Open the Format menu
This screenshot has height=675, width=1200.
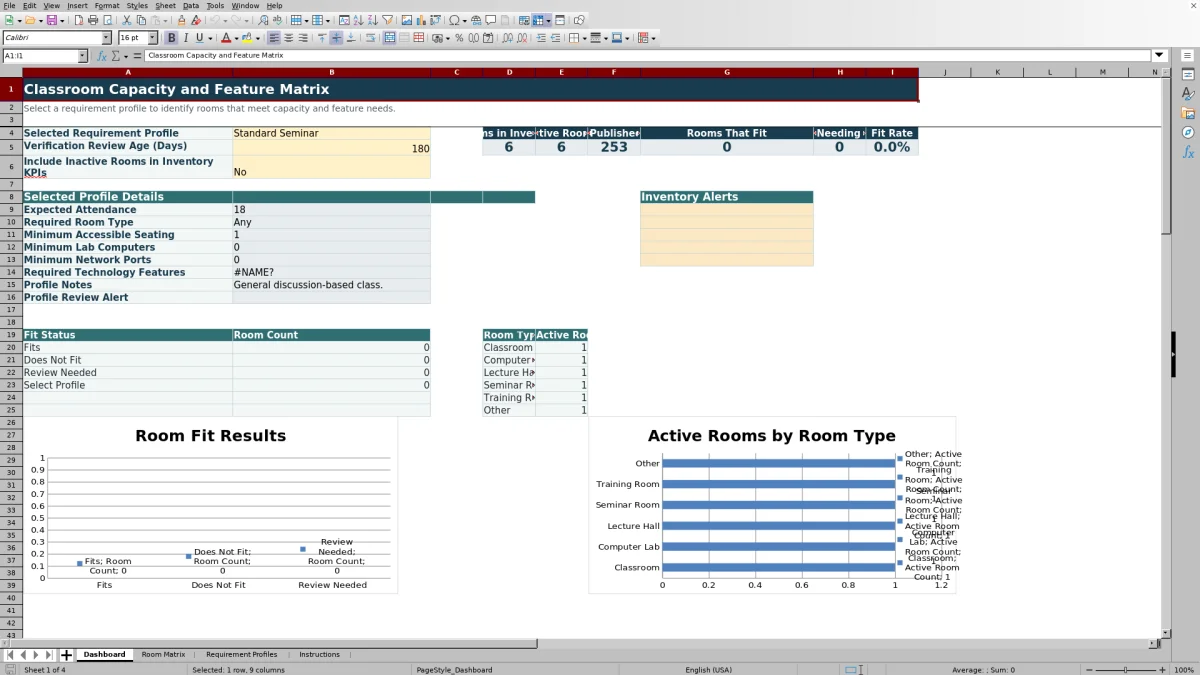pyautogui.click(x=107, y=5)
